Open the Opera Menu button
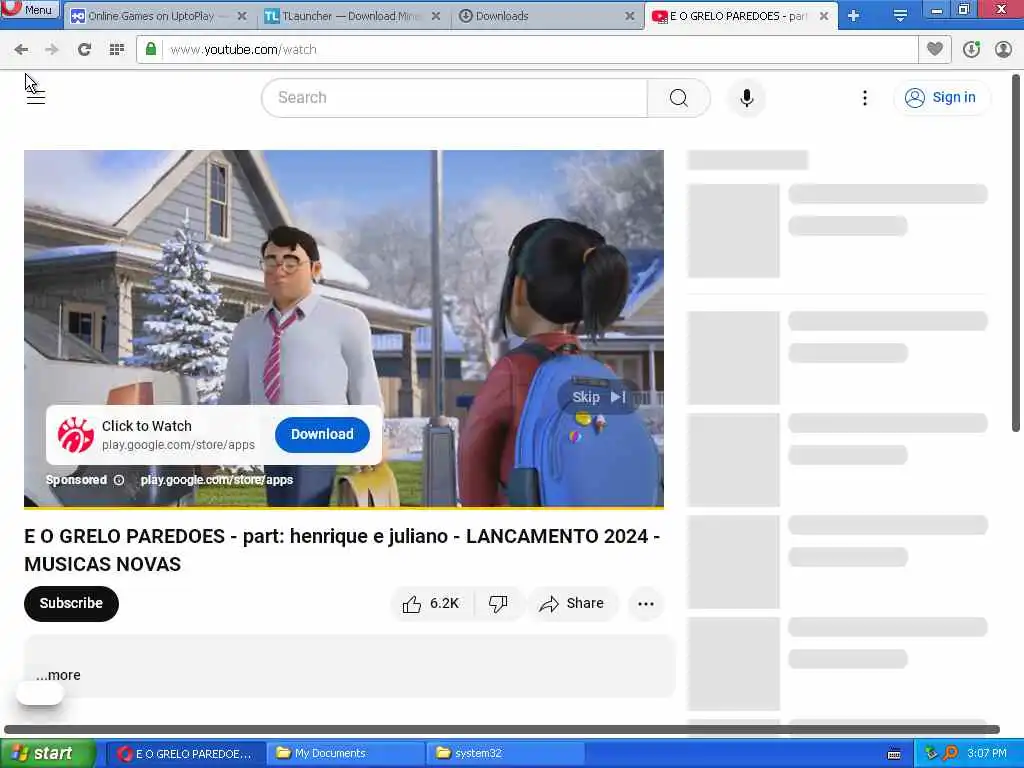Image resolution: width=1024 pixels, height=768 pixels. (x=29, y=9)
